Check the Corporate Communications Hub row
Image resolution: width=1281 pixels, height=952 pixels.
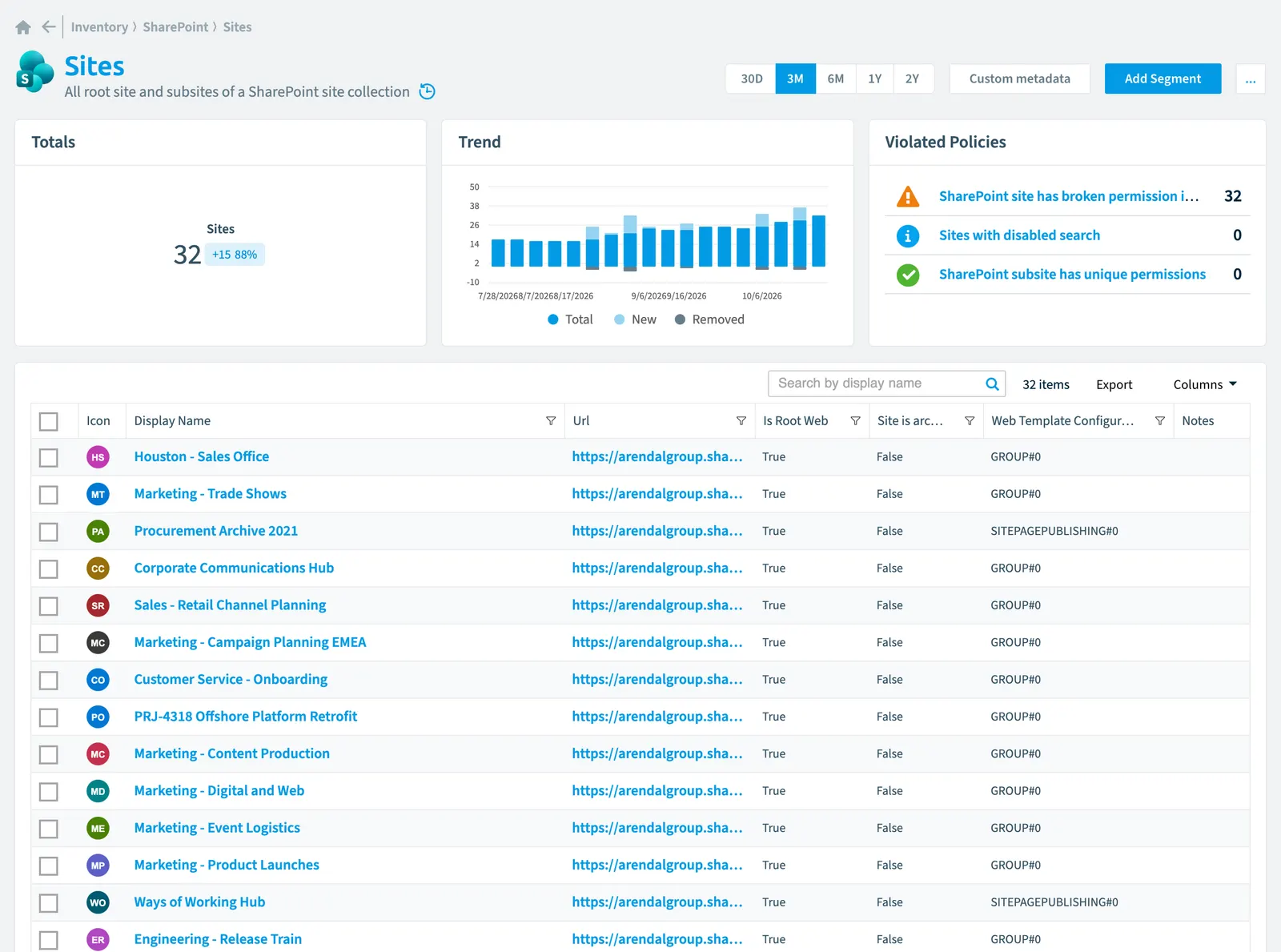point(49,568)
